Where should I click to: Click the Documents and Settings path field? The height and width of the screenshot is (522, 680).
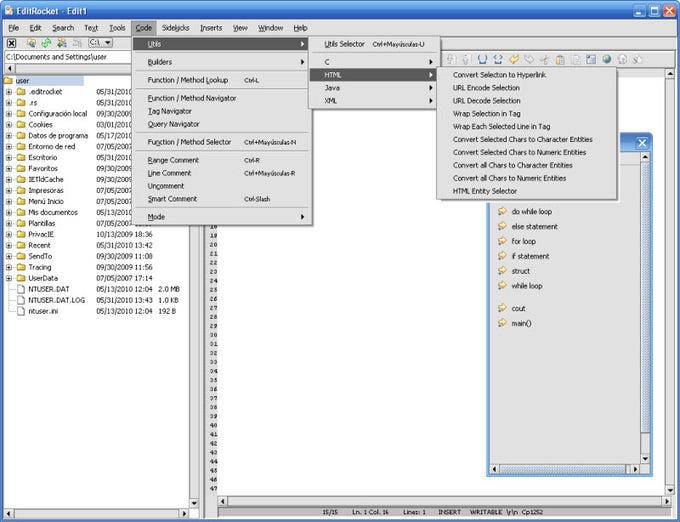(68, 57)
